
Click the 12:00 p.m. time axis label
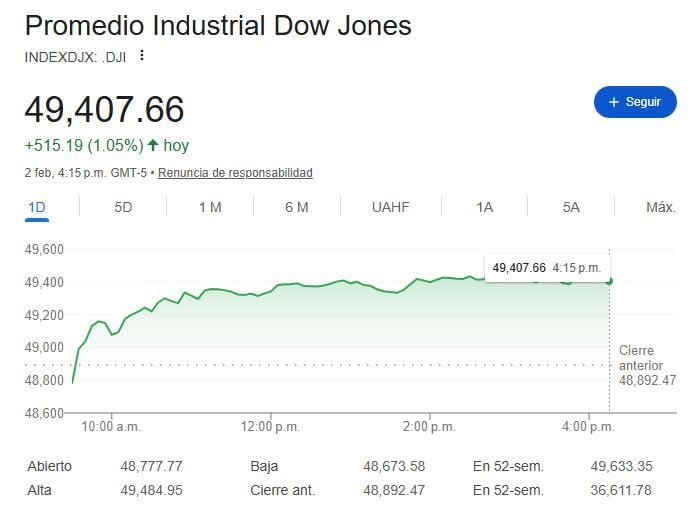270,427
